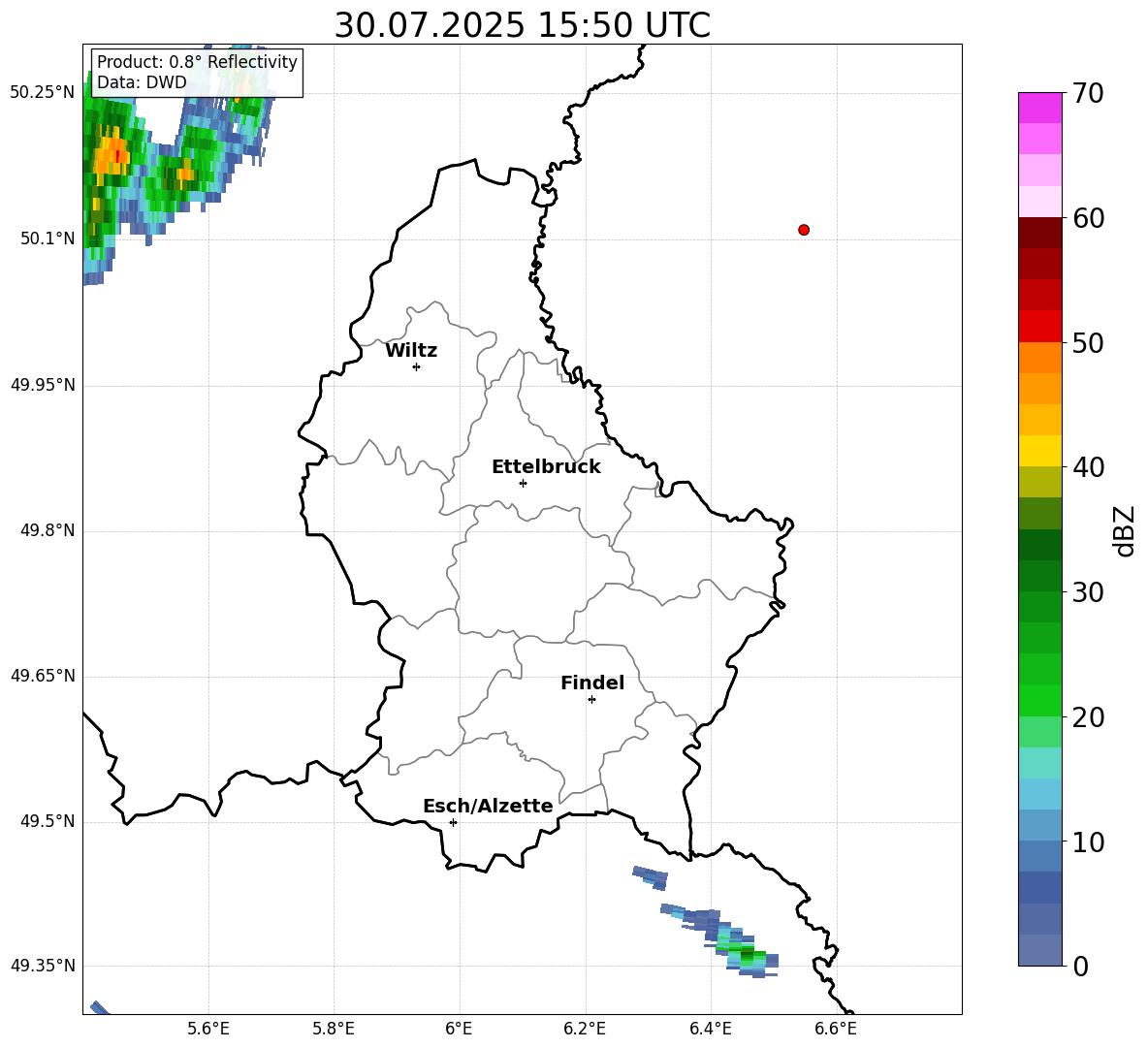
Task: Click the 49.35°N latitude label
Action: pyautogui.click(x=43, y=966)
